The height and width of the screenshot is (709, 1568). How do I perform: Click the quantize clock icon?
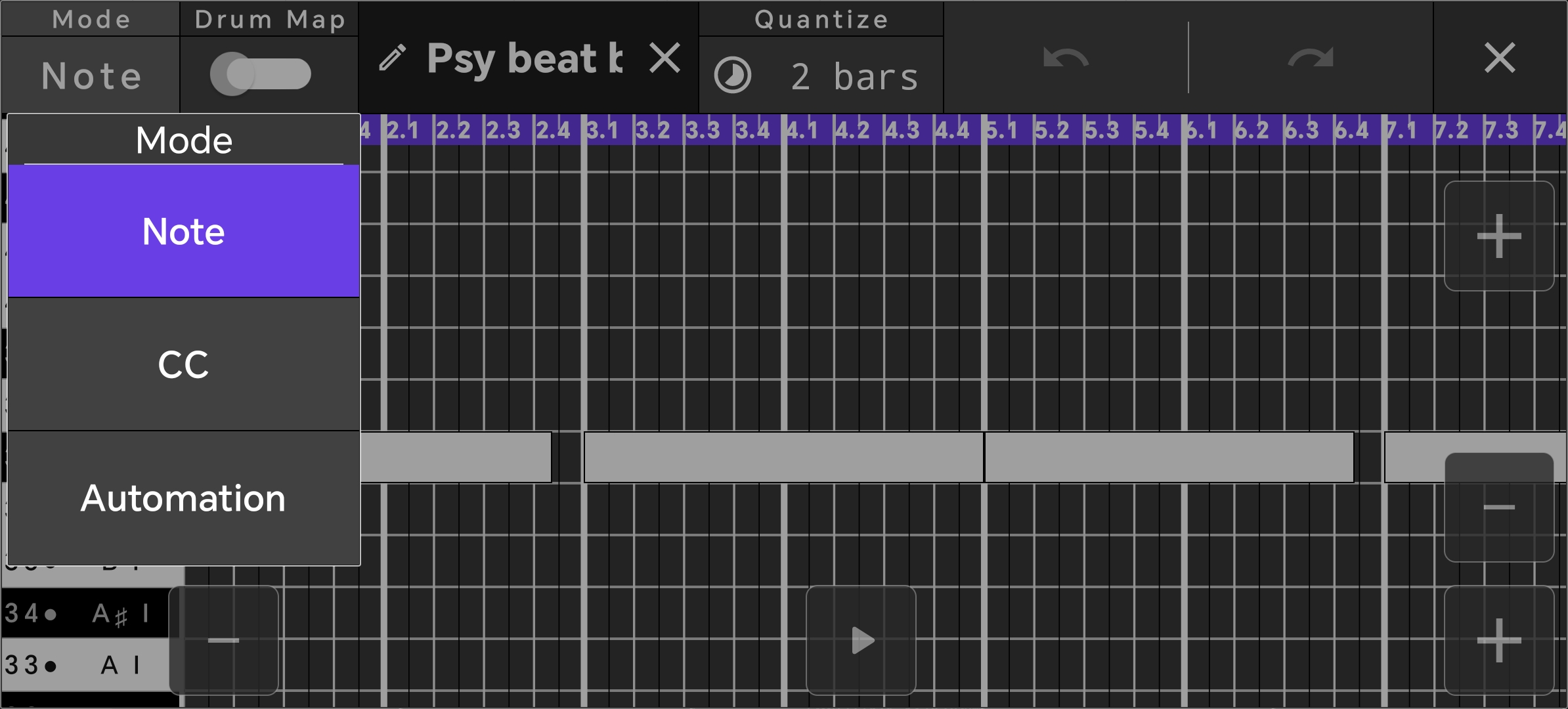point(733,75)
